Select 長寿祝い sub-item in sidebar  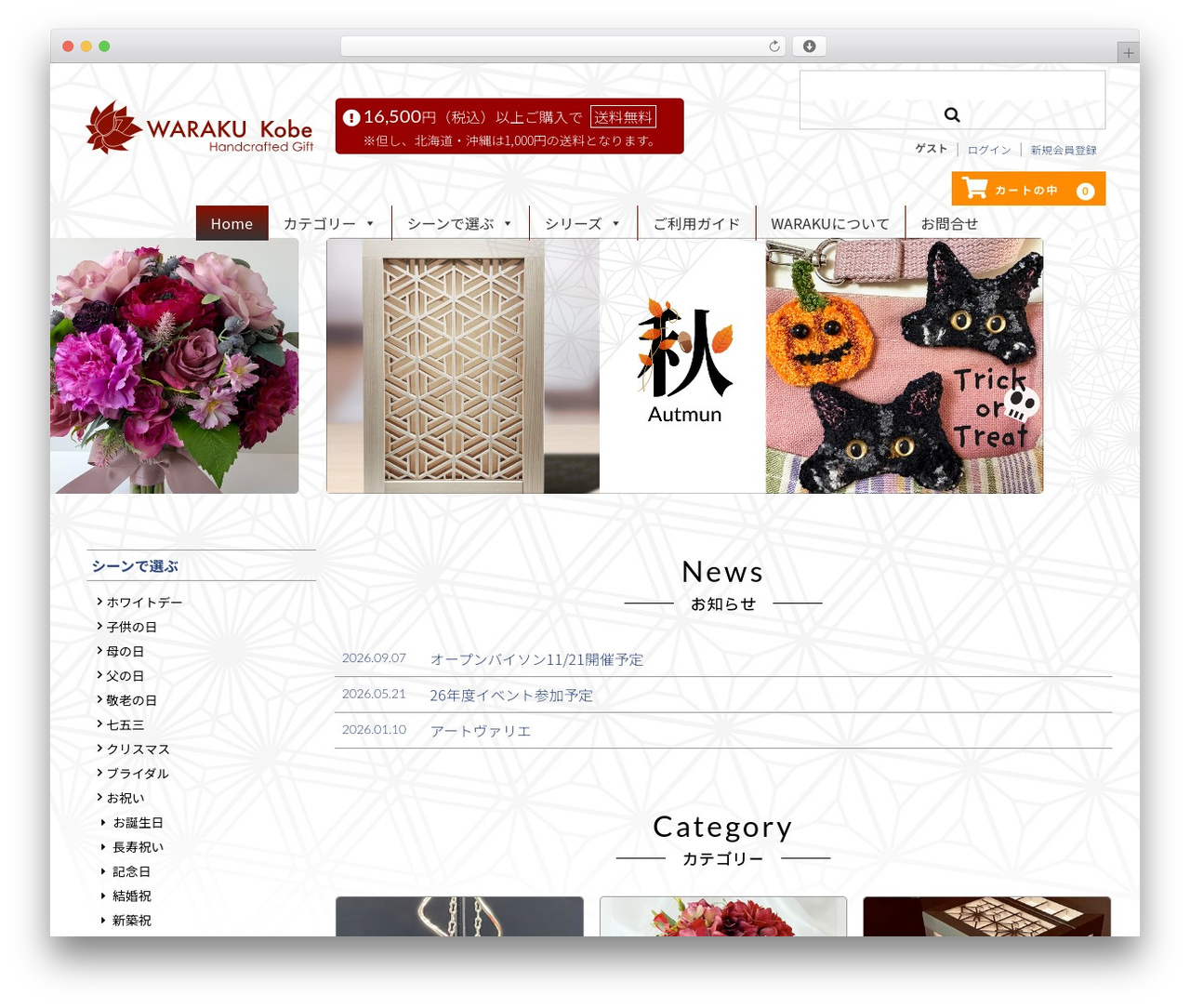coord(138,847)
